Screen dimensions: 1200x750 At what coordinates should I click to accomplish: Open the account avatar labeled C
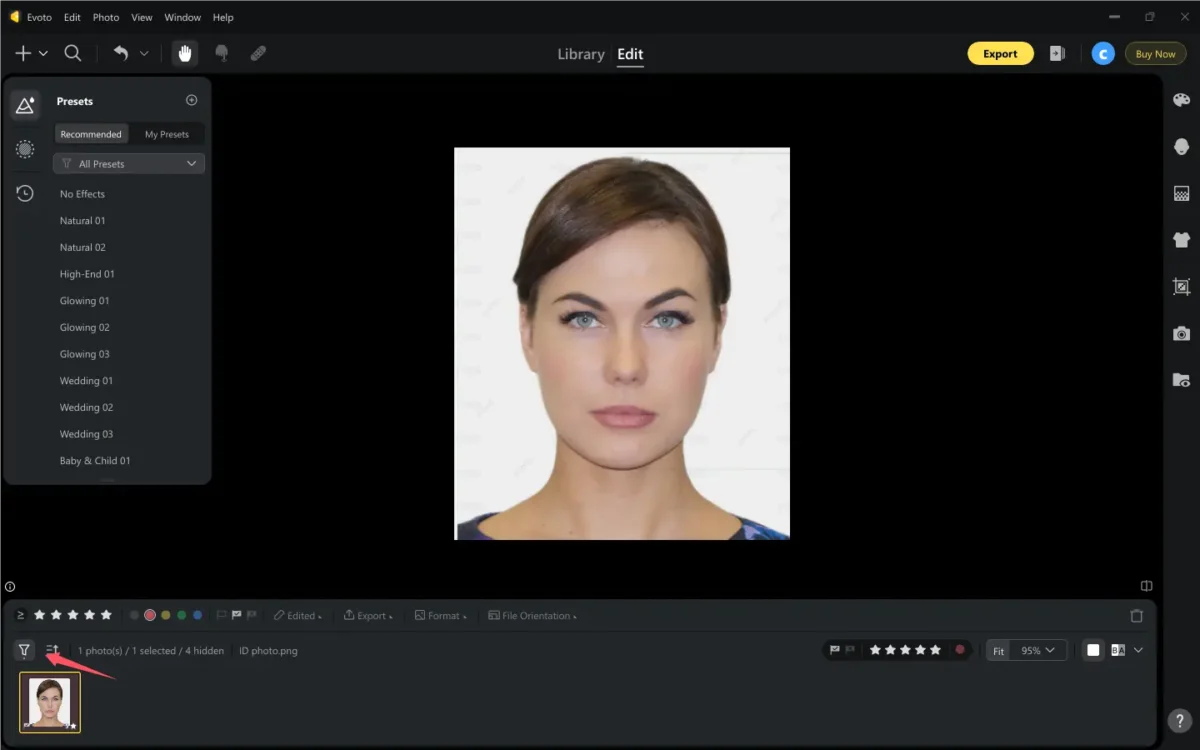click(1103, 54)
